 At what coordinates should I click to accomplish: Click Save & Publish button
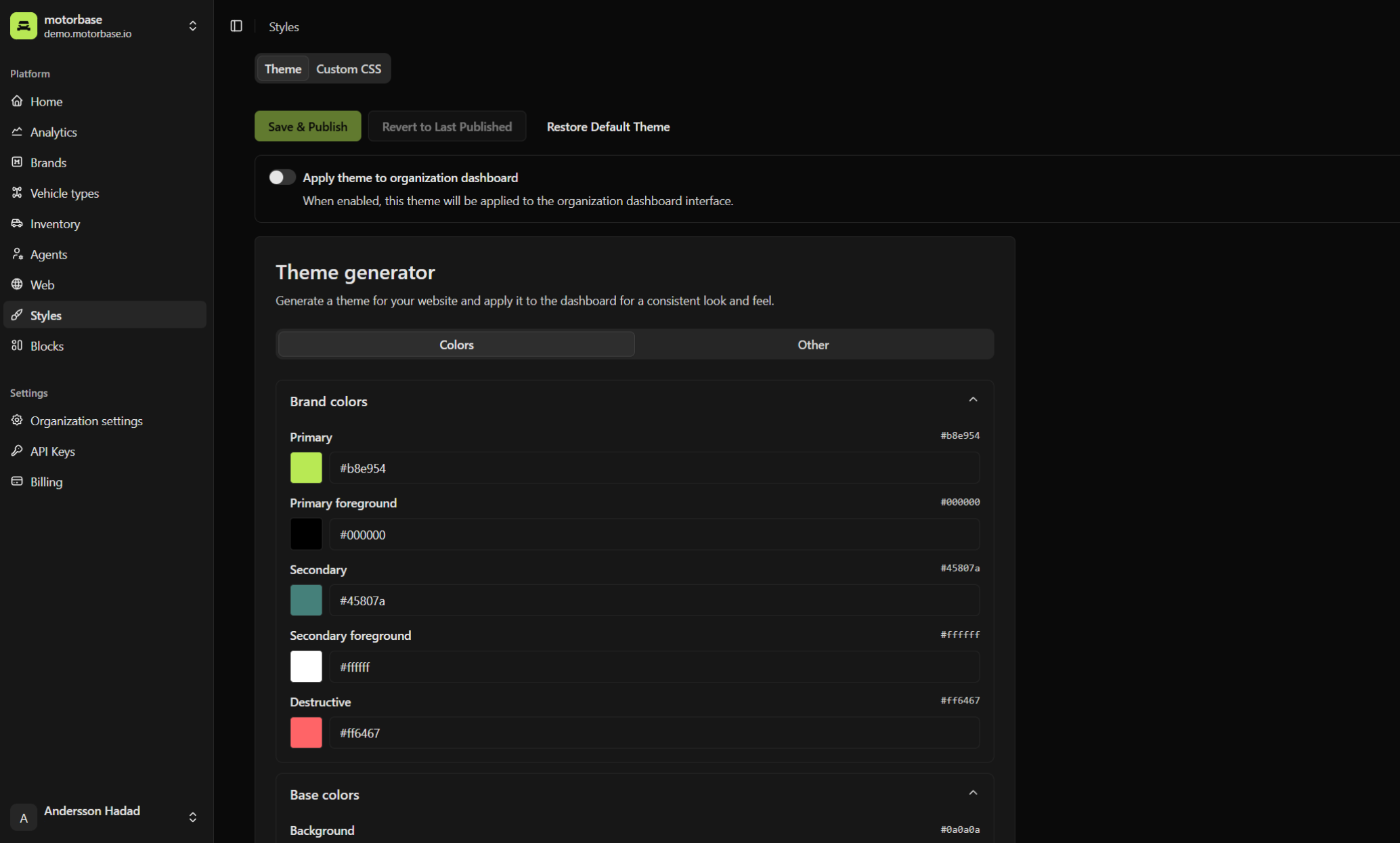pyautogui.click(x=307, y=126)
